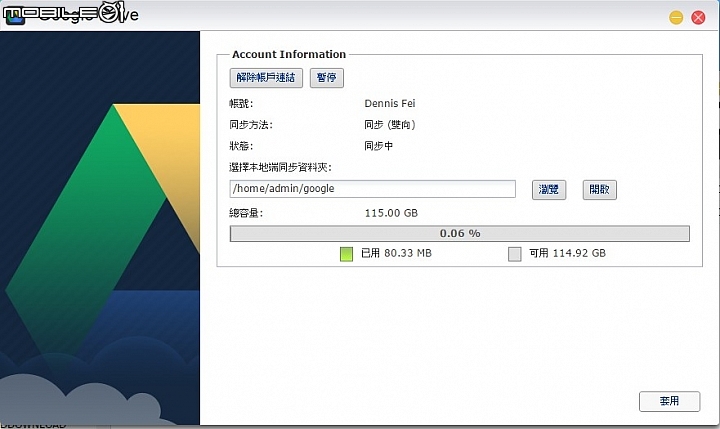Click the Account Information group title
720x429 pixels.
click(289, 54)
